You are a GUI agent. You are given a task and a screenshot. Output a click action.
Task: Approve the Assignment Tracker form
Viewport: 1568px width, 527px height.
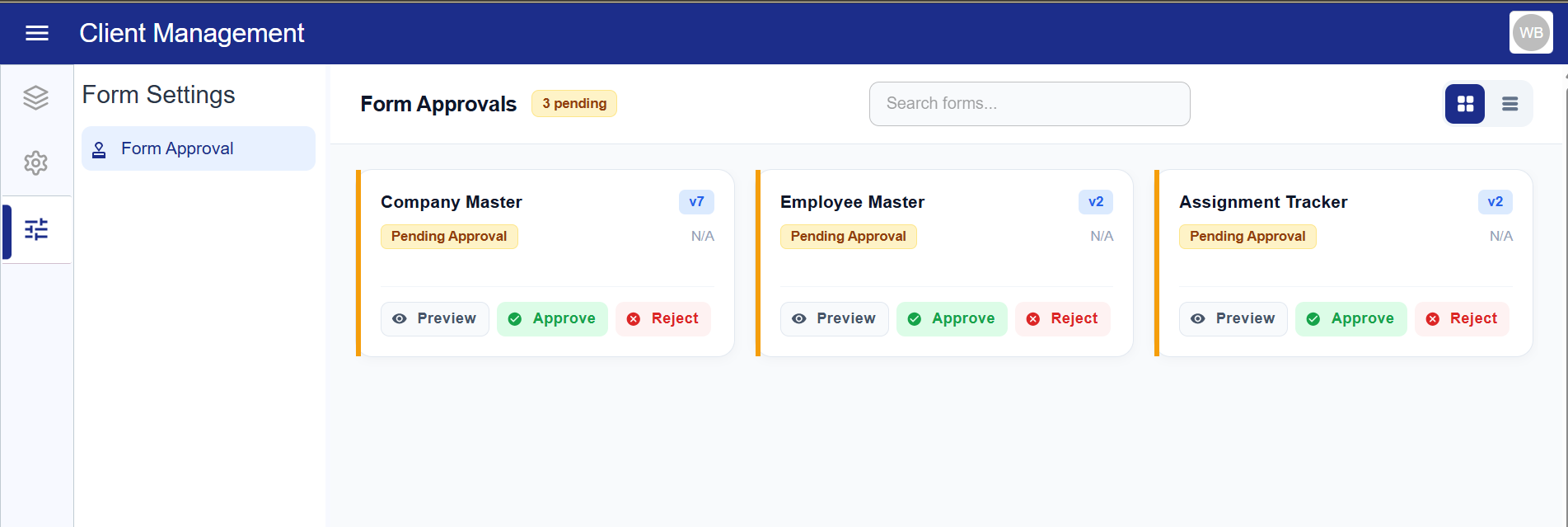point(1351,319)
